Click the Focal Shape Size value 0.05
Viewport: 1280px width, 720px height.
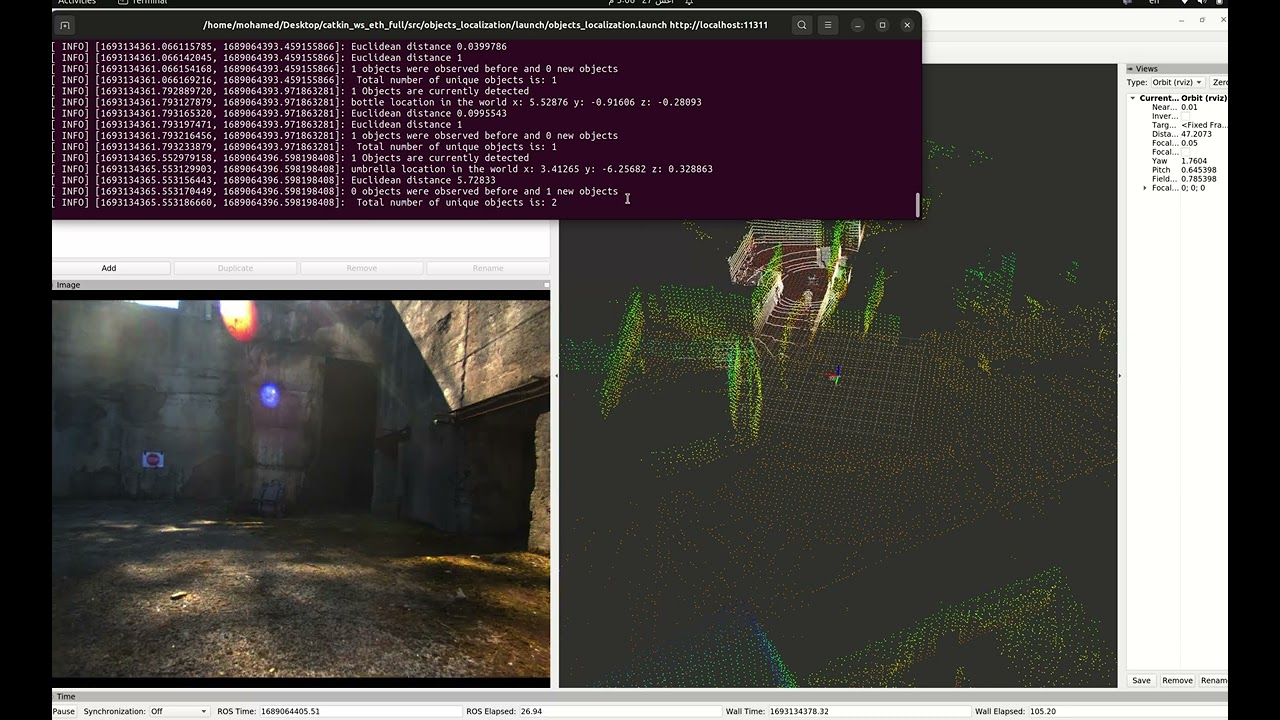(1189, 143)
